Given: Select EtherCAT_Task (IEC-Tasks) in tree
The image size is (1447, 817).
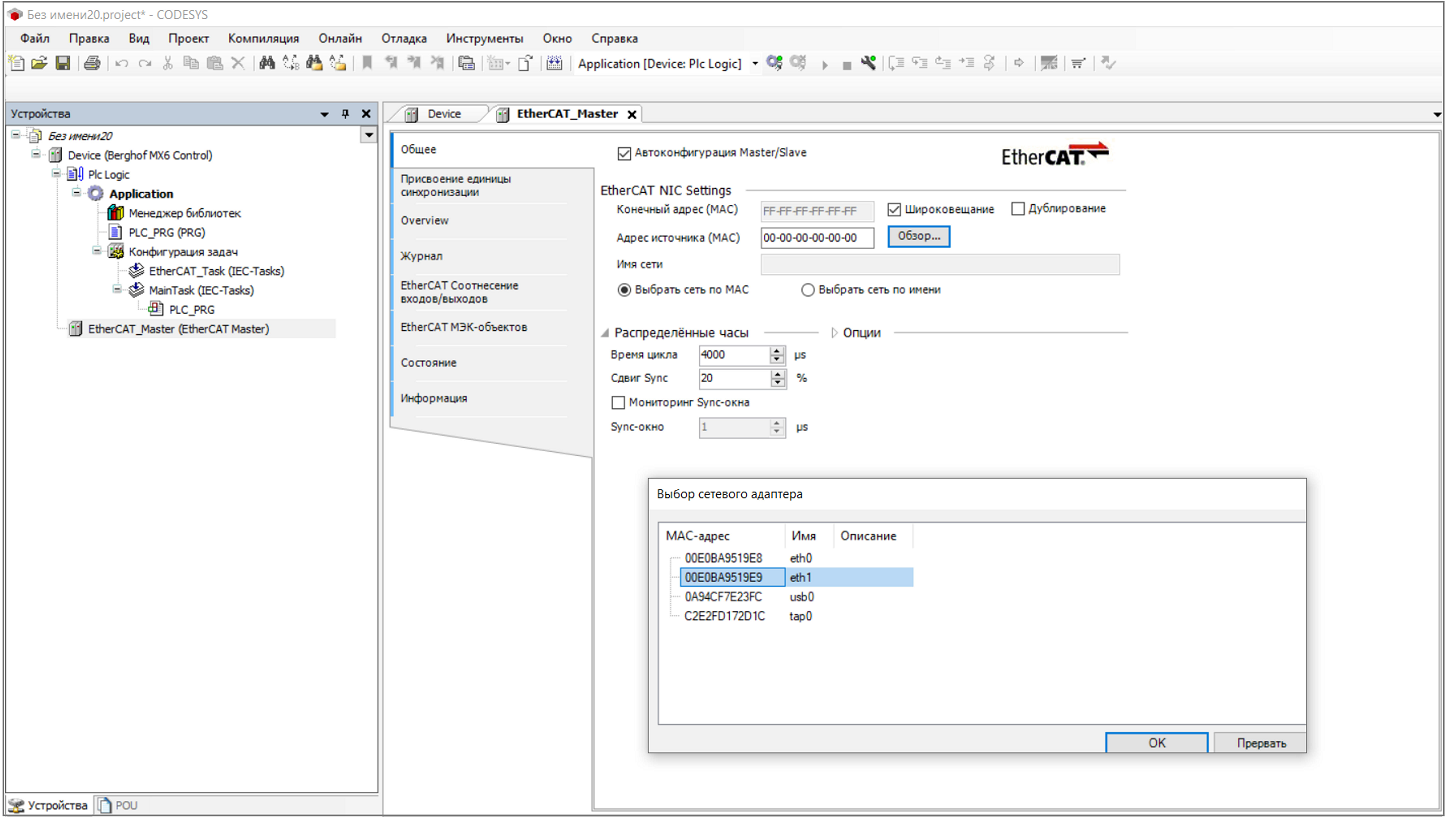Looking at the screenshot, I should [x=216, y=270].
